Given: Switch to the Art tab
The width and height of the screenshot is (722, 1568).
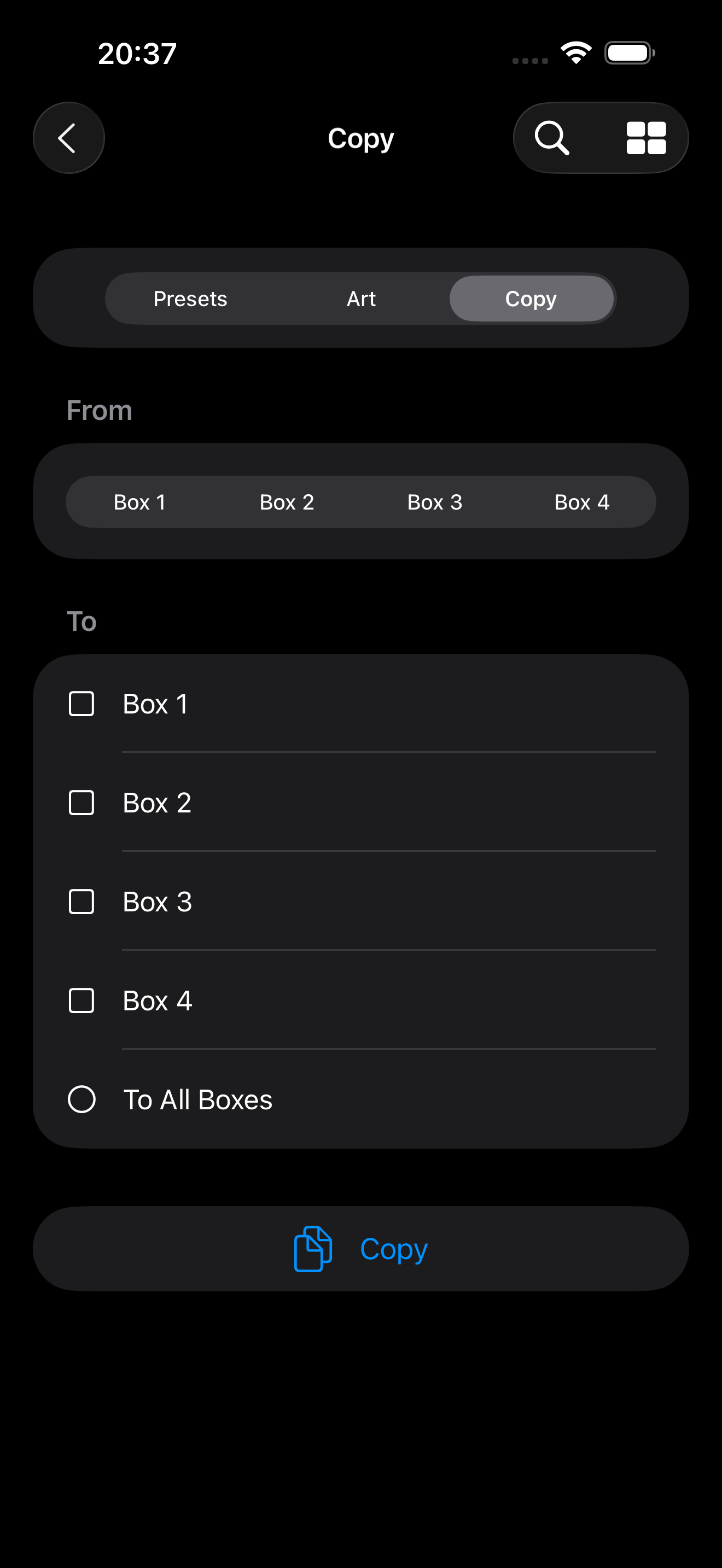Looking at the screenshot, I should pos(361,299).
